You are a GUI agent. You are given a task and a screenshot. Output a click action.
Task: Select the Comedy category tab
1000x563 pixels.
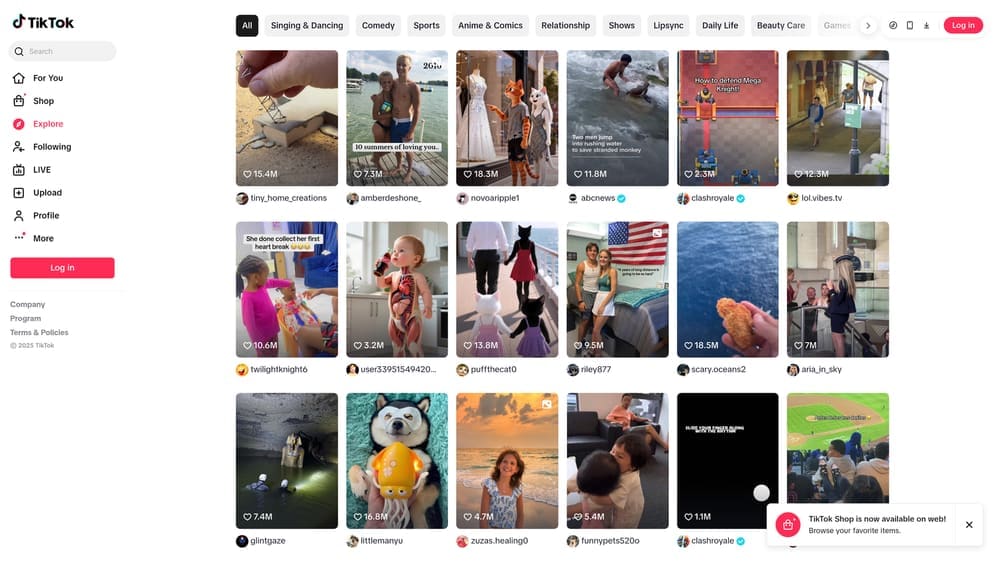point(378,26)
